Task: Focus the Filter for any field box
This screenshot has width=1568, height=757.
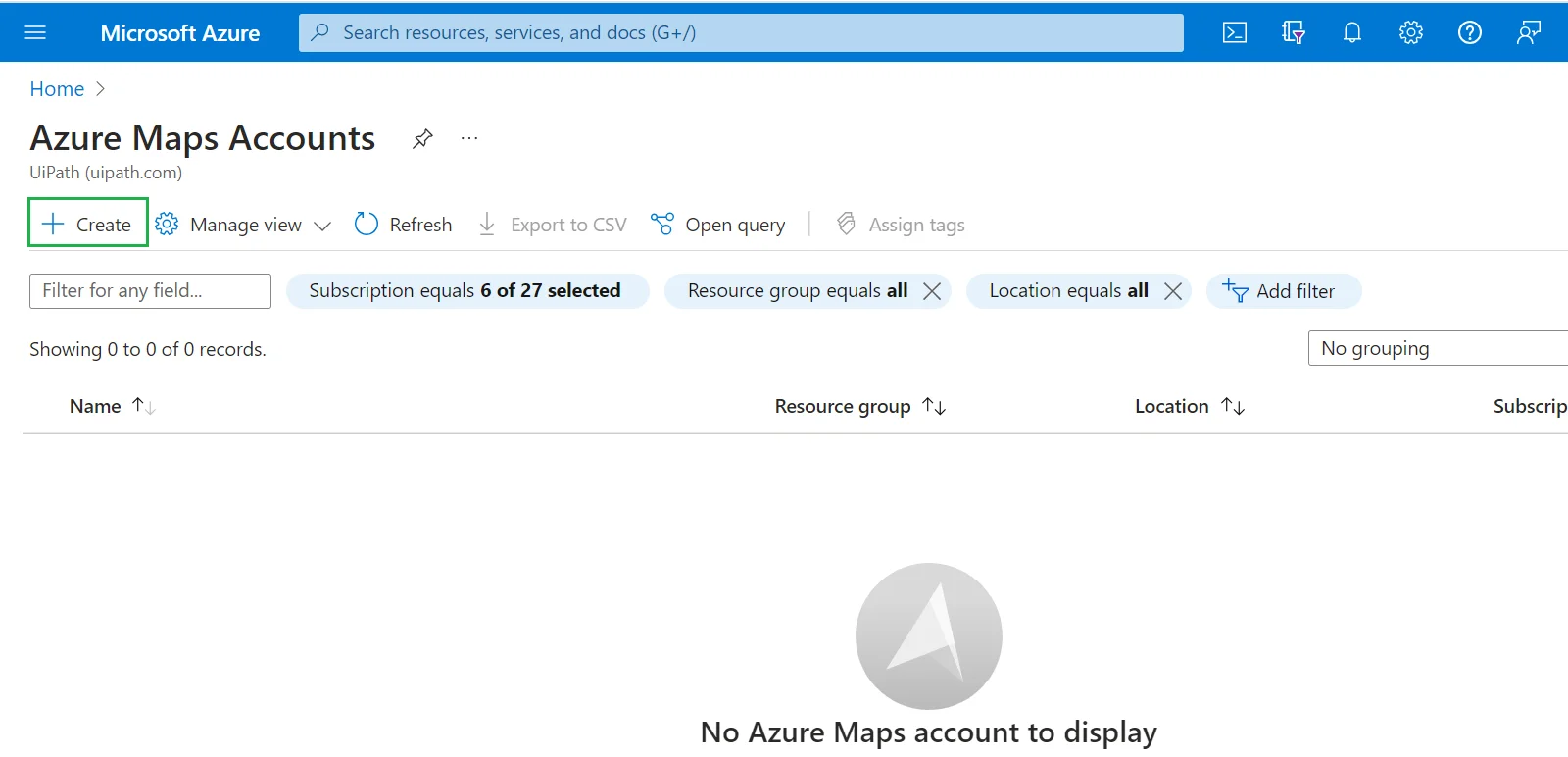Action: pyautogui.click(x=150, y=291)
